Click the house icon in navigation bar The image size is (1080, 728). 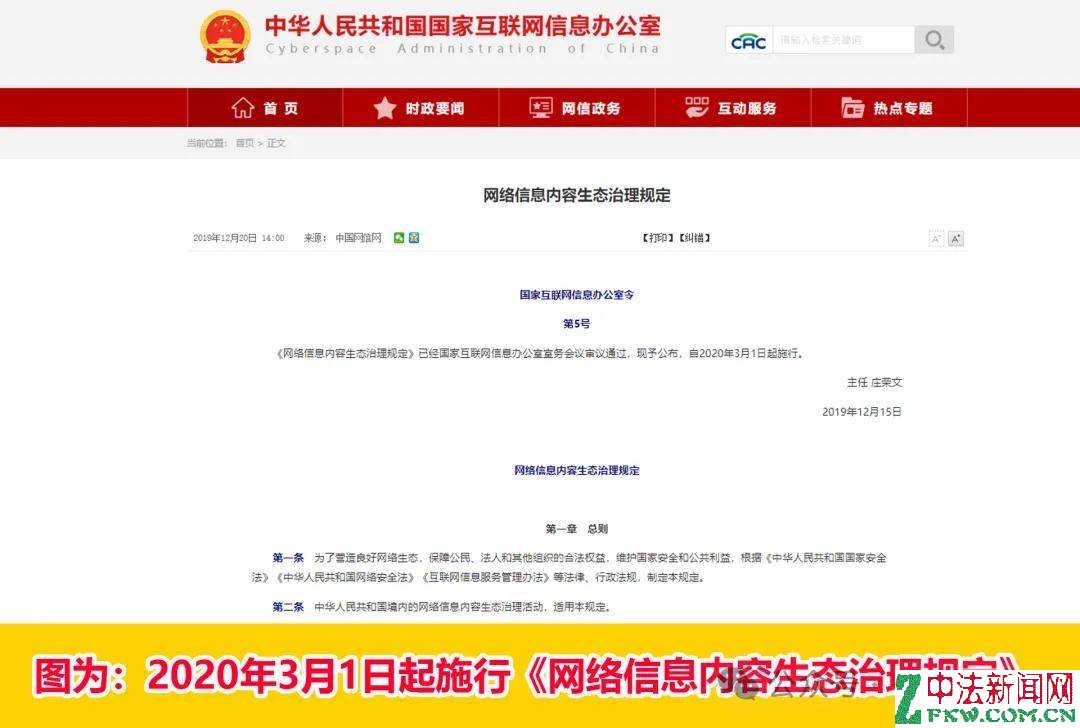click(242, 108)
